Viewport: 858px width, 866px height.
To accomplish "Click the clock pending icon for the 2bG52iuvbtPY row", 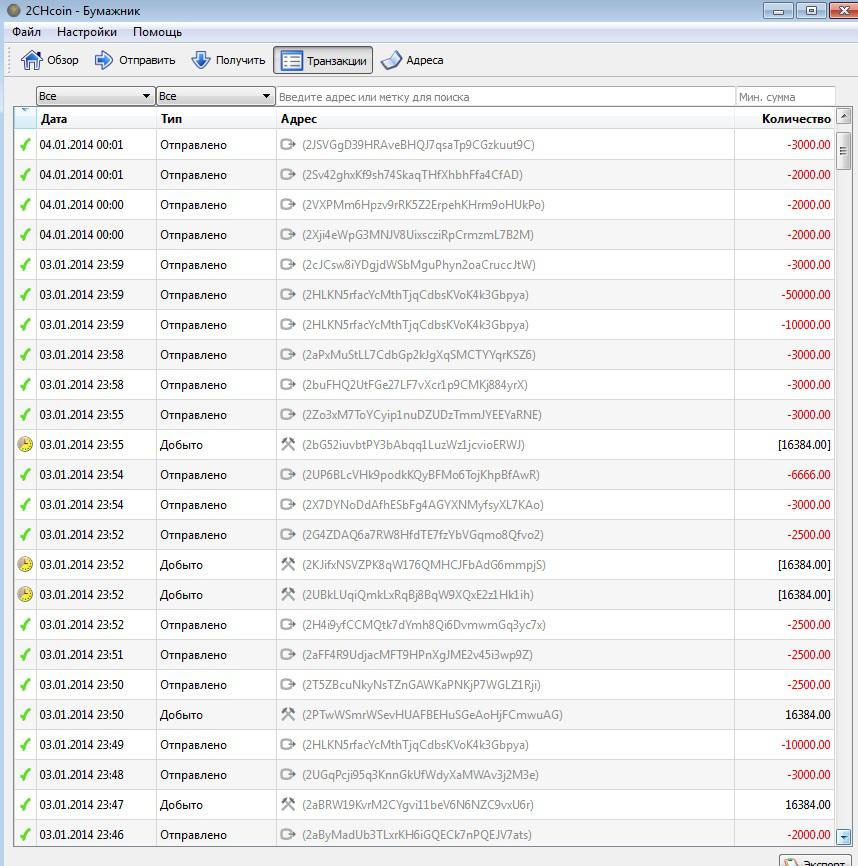I will pos(25,444).
